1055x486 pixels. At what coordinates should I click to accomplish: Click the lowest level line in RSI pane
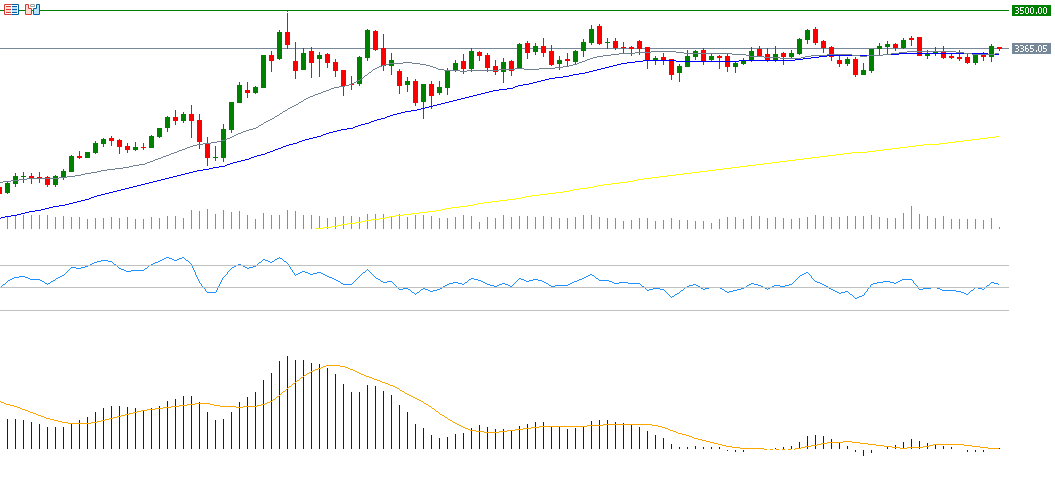(x=500, y=310)
